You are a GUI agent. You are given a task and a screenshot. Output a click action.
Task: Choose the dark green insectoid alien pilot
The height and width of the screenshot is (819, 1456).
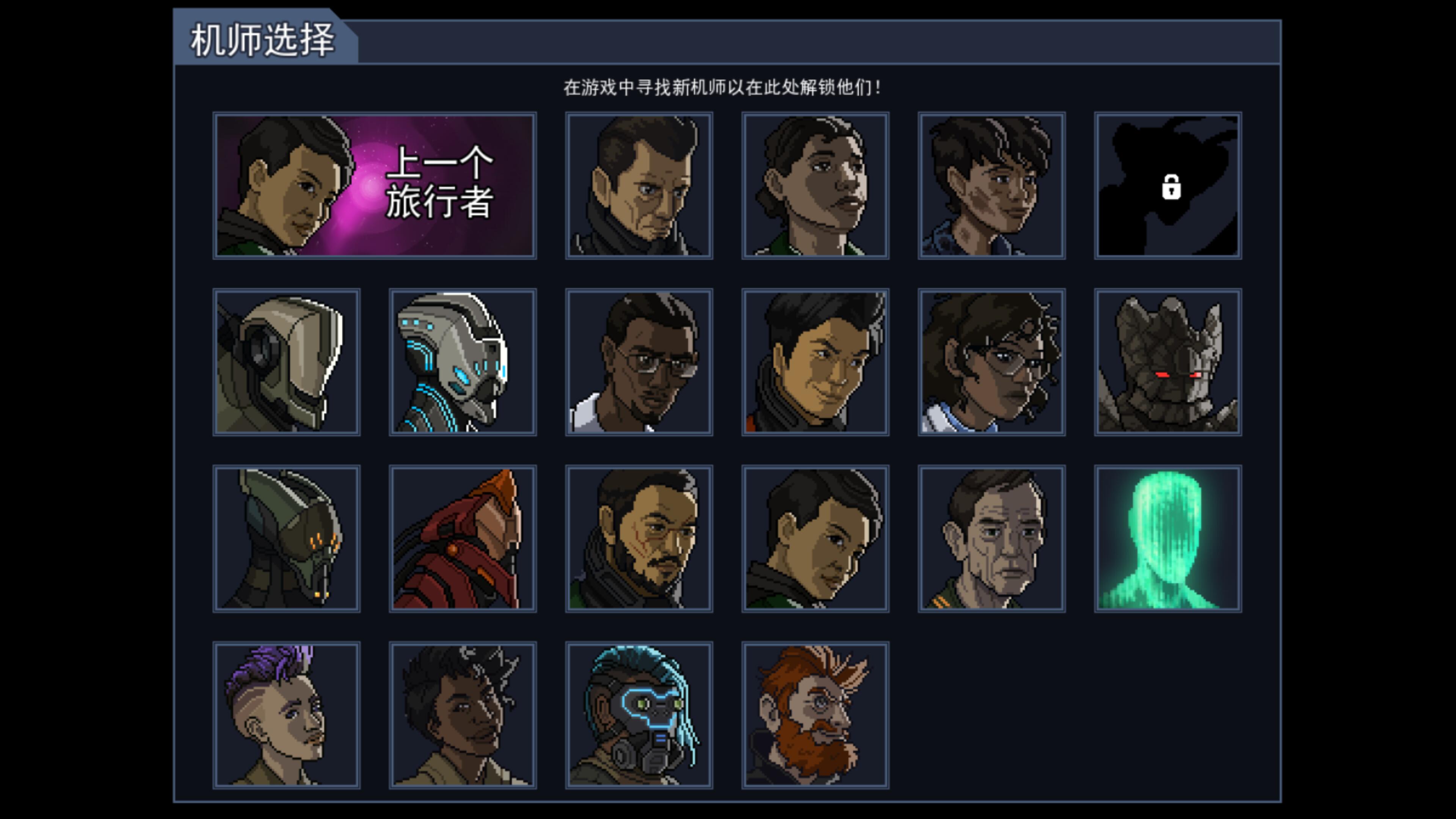pyautogui.click(x=286, y=539)
